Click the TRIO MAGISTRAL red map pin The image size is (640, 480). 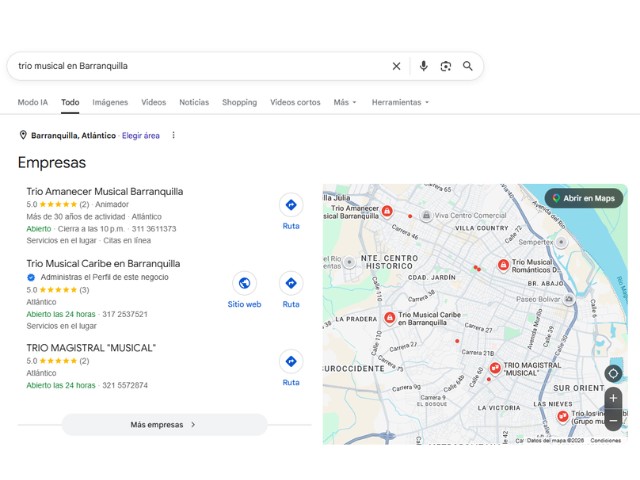tap(495, 368)
